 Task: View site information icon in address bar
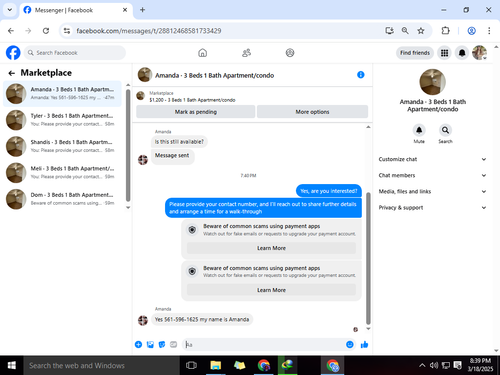coord(67,31)
